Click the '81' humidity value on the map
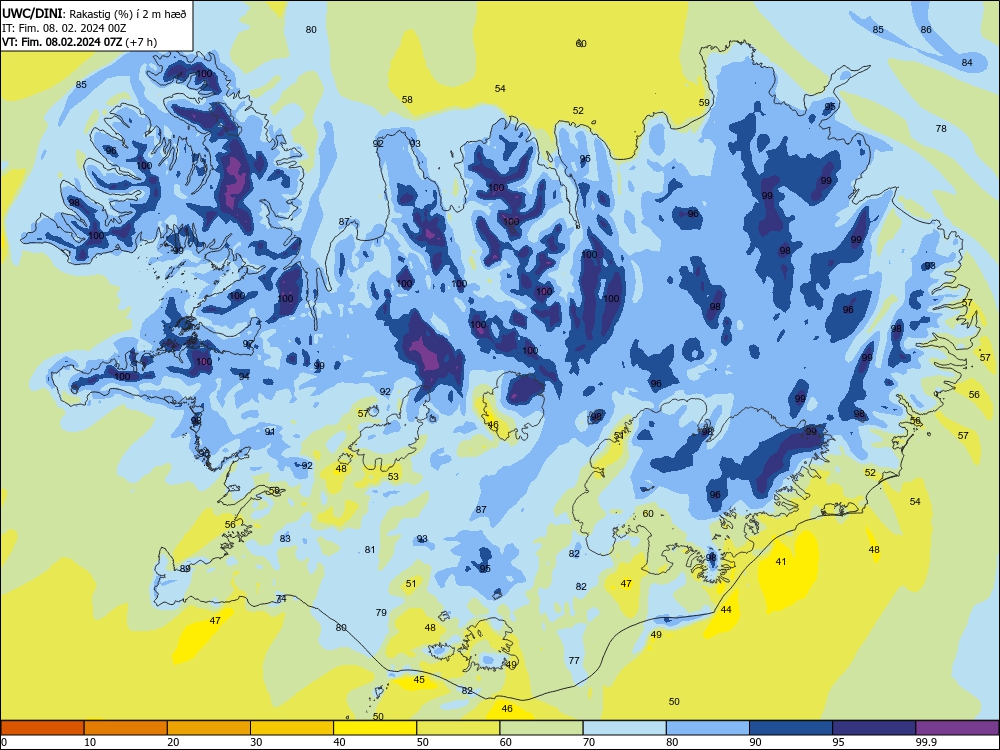 point(370,550)
